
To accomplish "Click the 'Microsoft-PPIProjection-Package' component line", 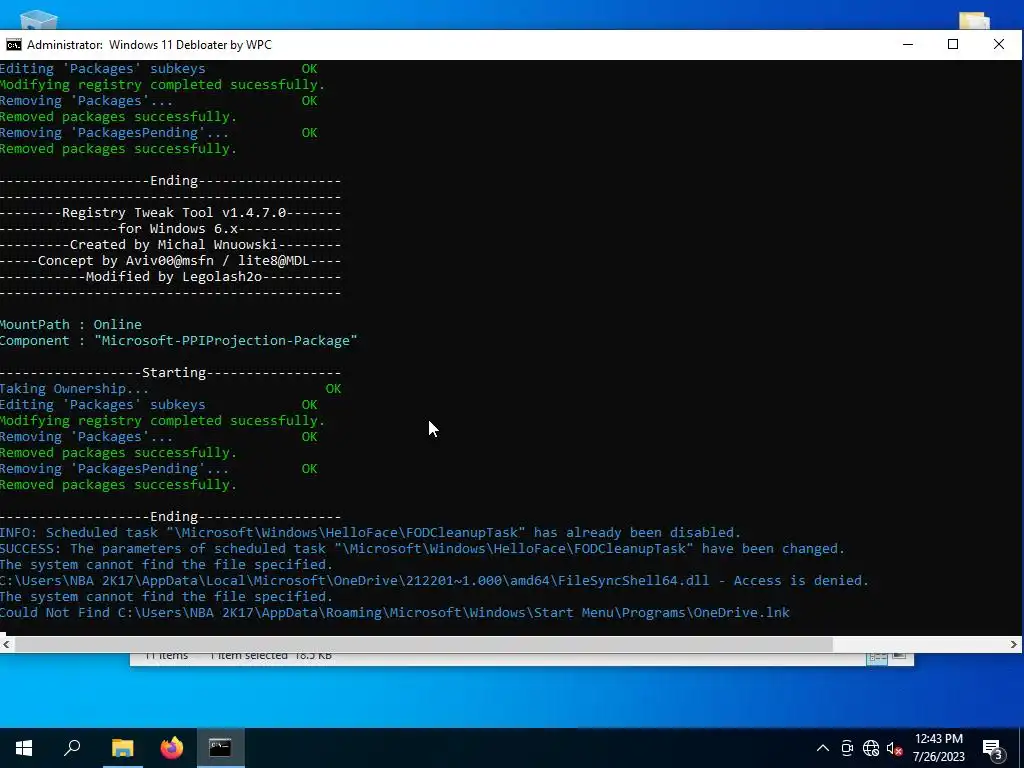I will click(x=178, y=341).
